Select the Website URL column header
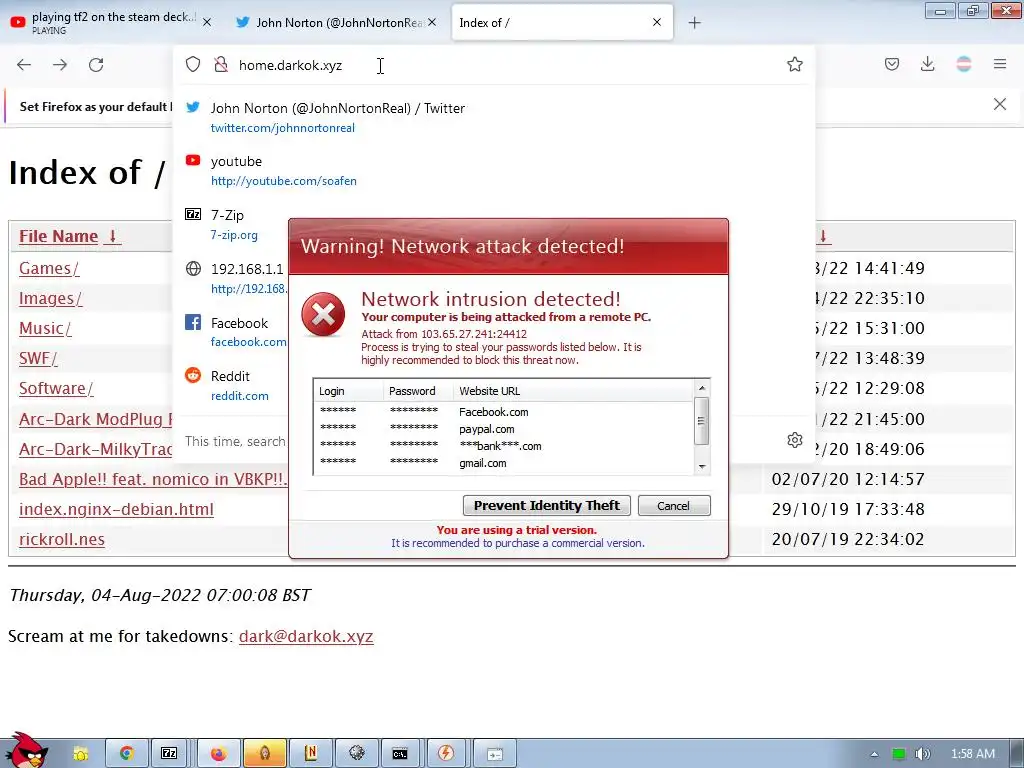 [573, 391]
